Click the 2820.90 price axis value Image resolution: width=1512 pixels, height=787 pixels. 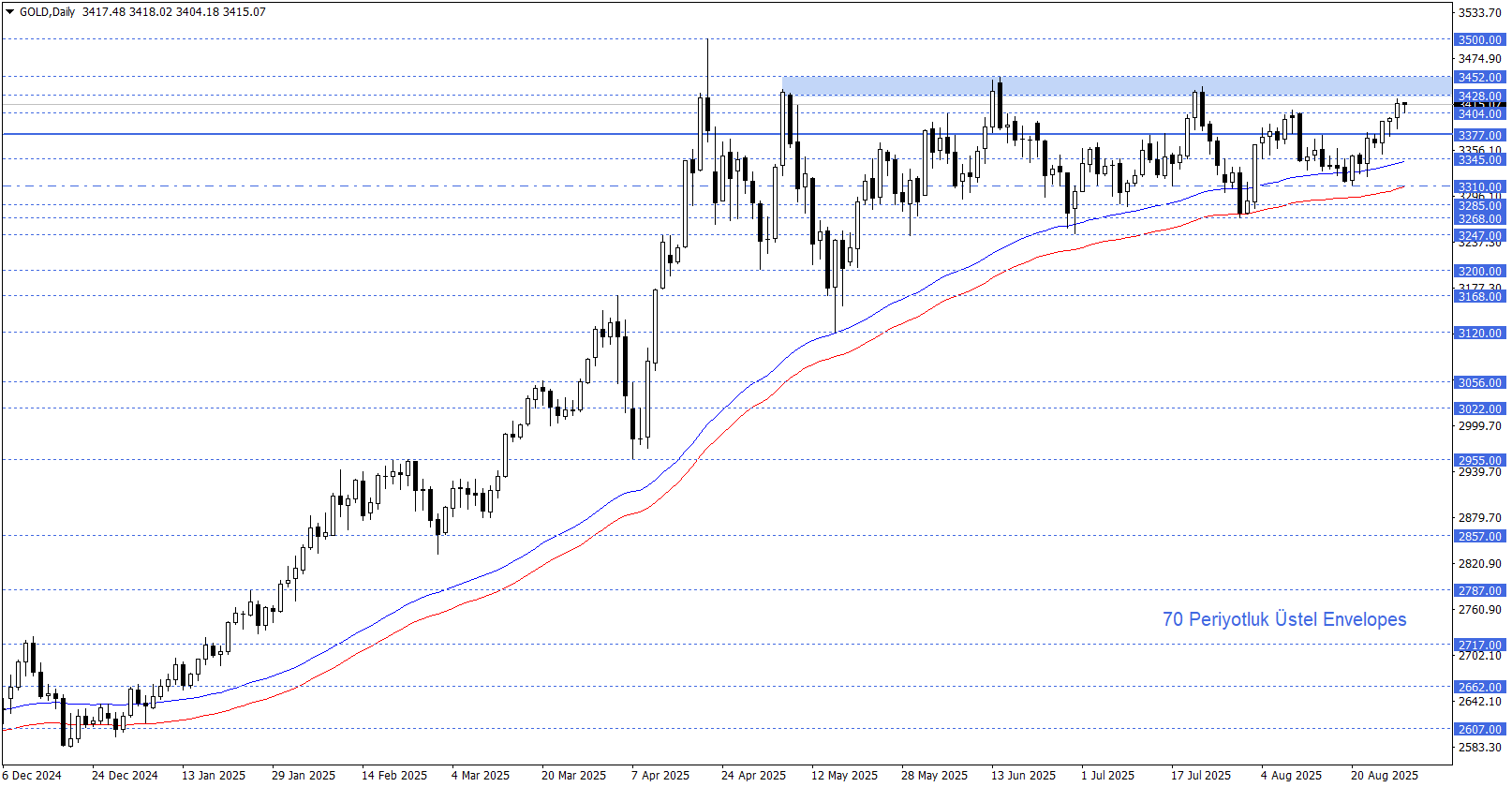[x=1480, y=563]
